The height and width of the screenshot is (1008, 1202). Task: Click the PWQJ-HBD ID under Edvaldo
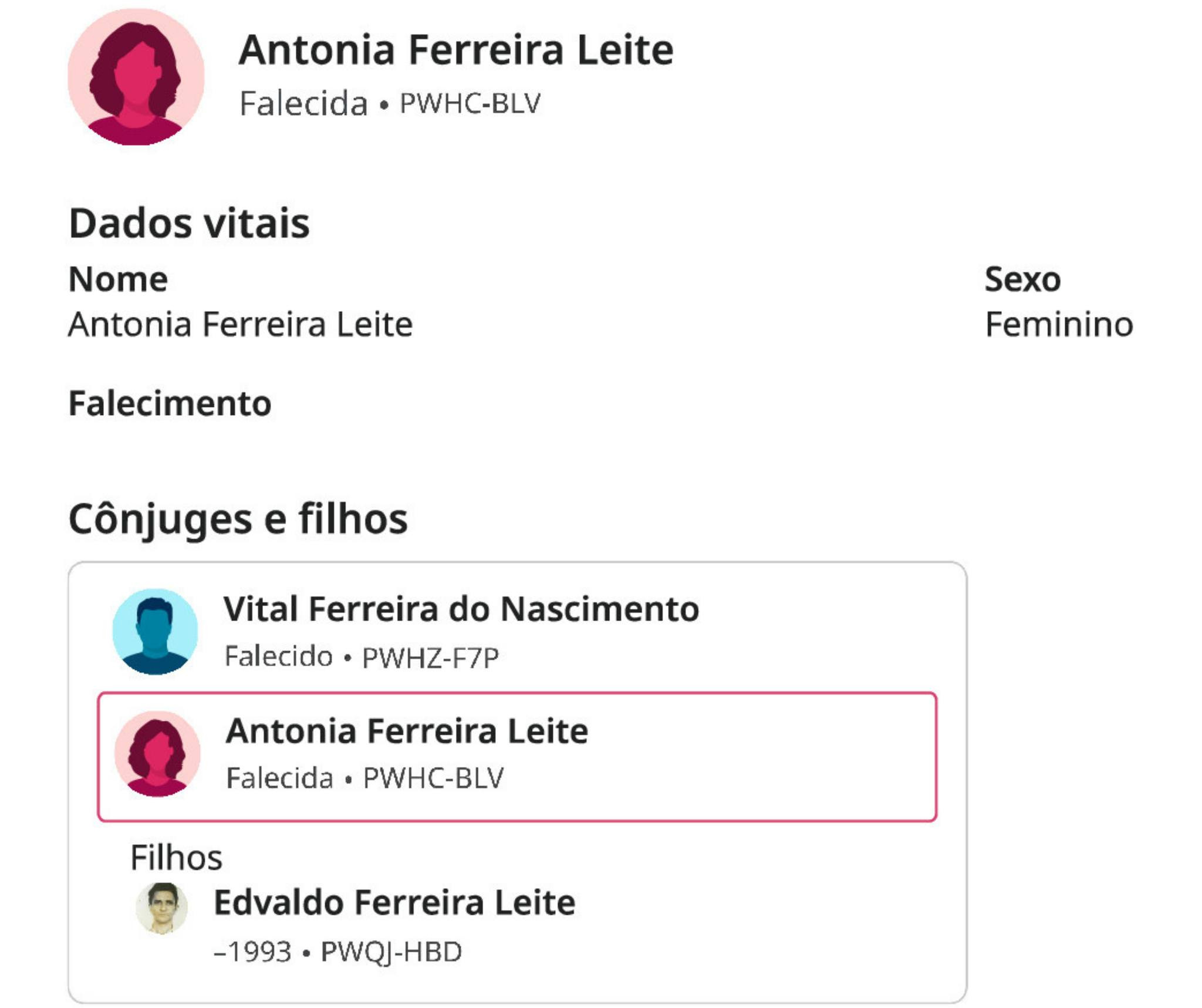(x=391, y=952)
